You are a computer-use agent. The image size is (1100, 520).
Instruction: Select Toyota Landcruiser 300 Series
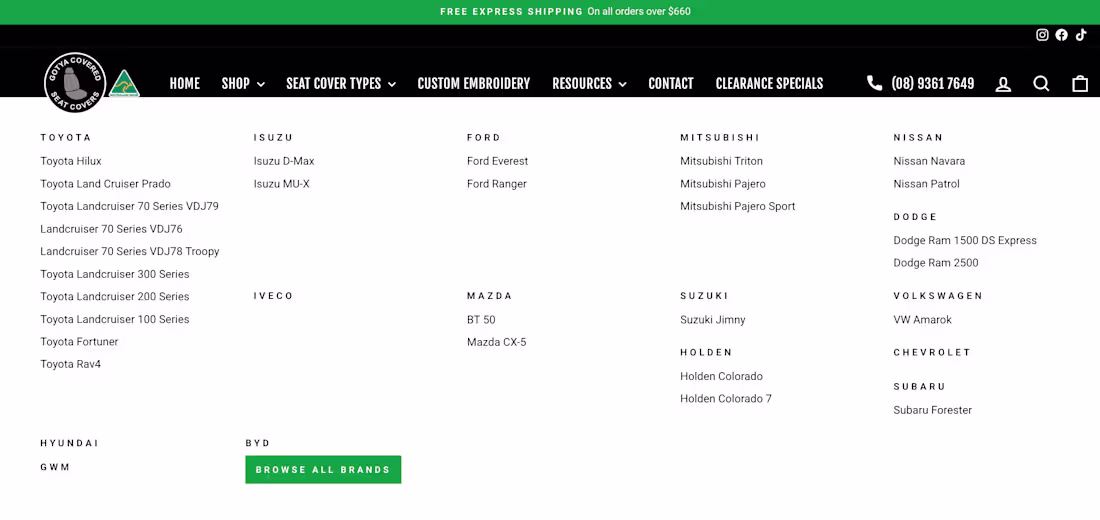click(x=114, y=274)
